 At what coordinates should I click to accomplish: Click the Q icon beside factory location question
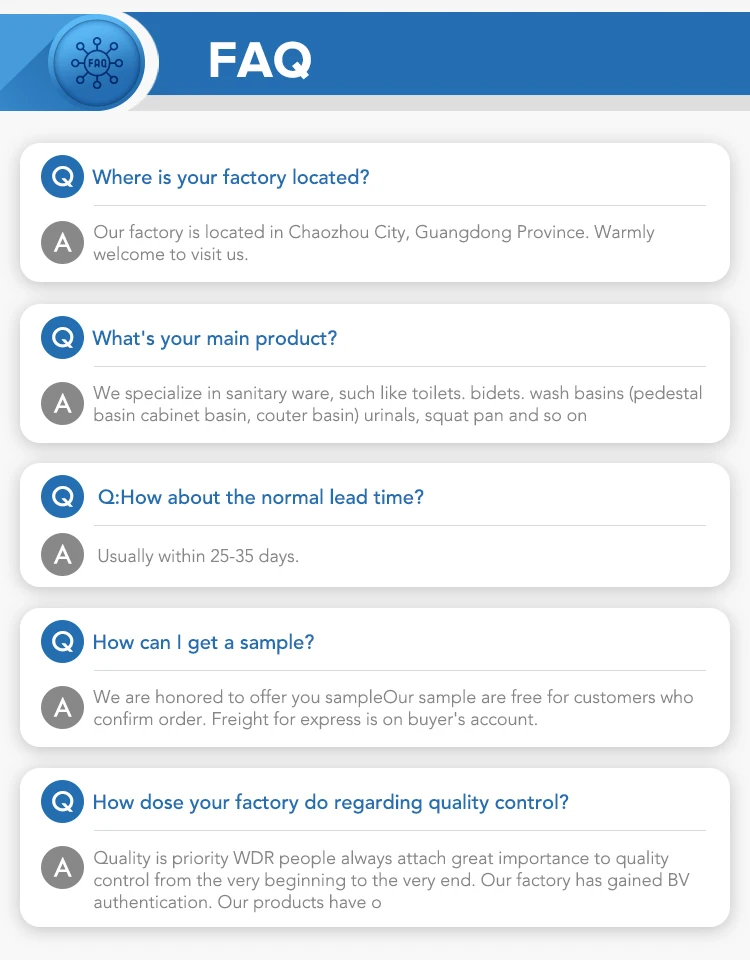62,176
